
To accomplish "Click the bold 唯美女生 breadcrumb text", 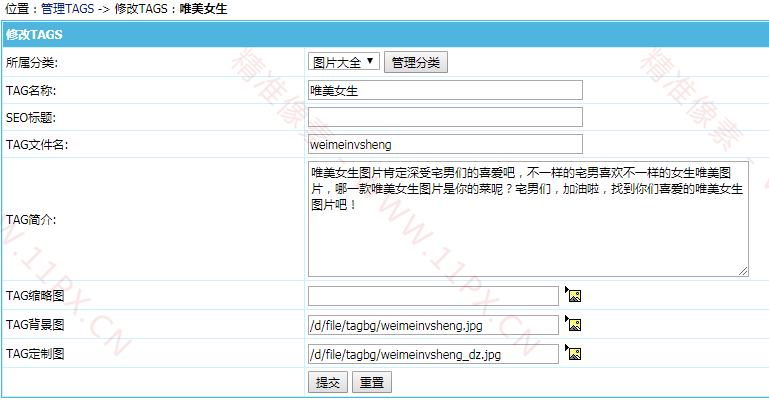I will (203, 8).
